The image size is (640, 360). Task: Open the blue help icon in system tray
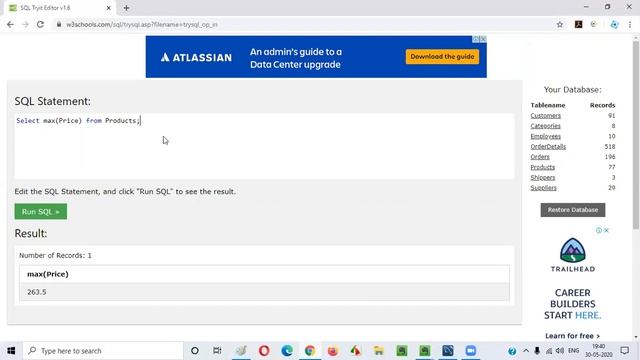coord(512,351)
